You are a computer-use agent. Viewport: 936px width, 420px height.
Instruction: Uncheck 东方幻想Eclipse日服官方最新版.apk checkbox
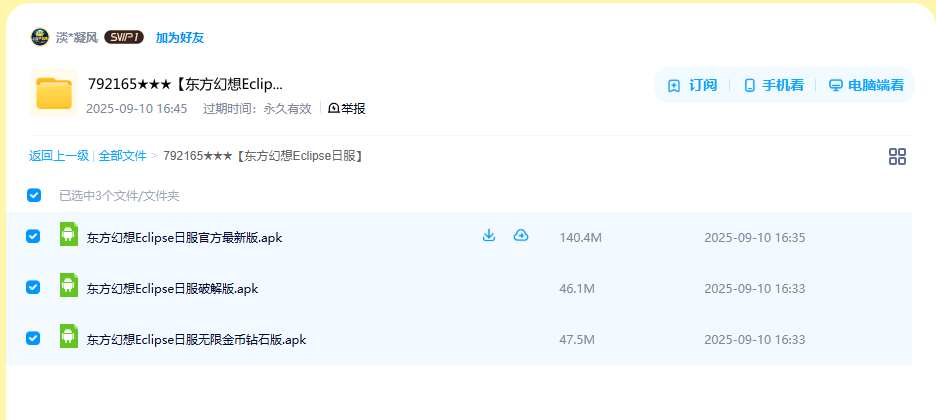(33, 237)
